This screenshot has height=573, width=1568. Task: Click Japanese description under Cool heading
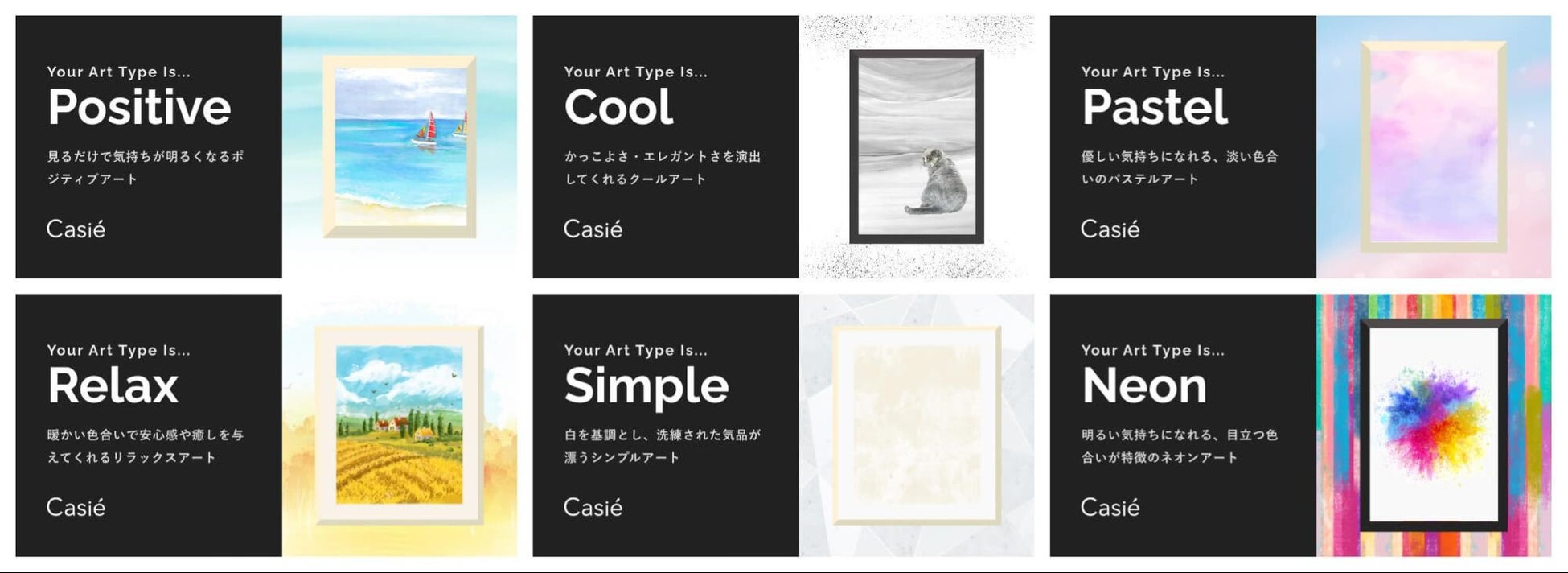tap(663, 167)
